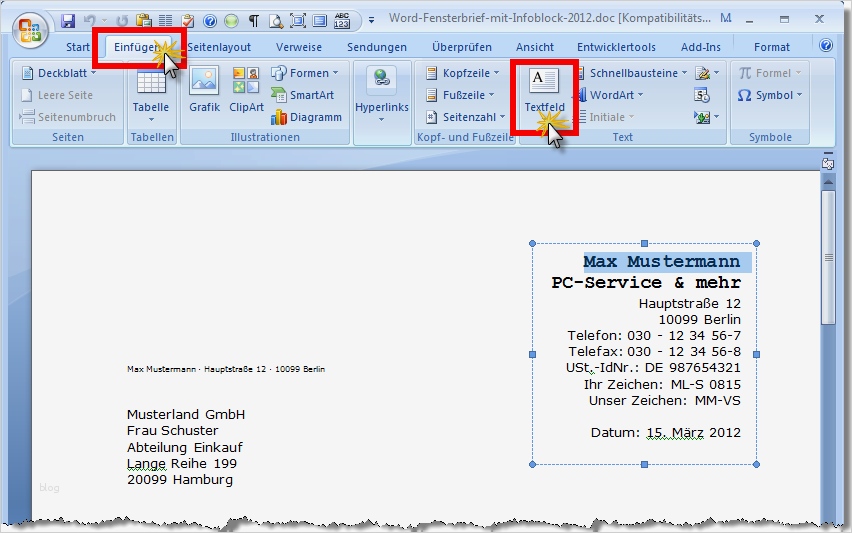Open the Ansicht tab

[x=535, y=47]
